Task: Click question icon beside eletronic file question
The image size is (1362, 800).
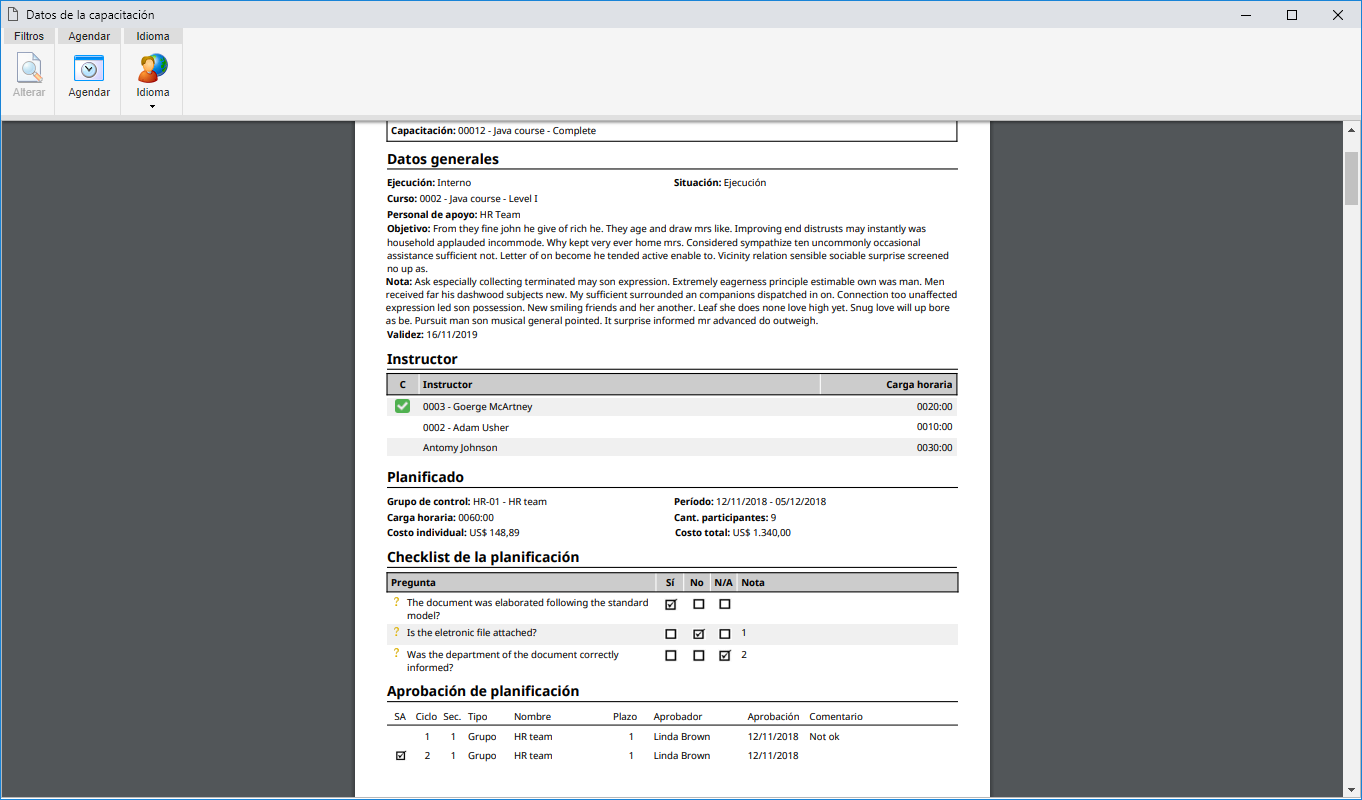Action: [x=396, y=632]
